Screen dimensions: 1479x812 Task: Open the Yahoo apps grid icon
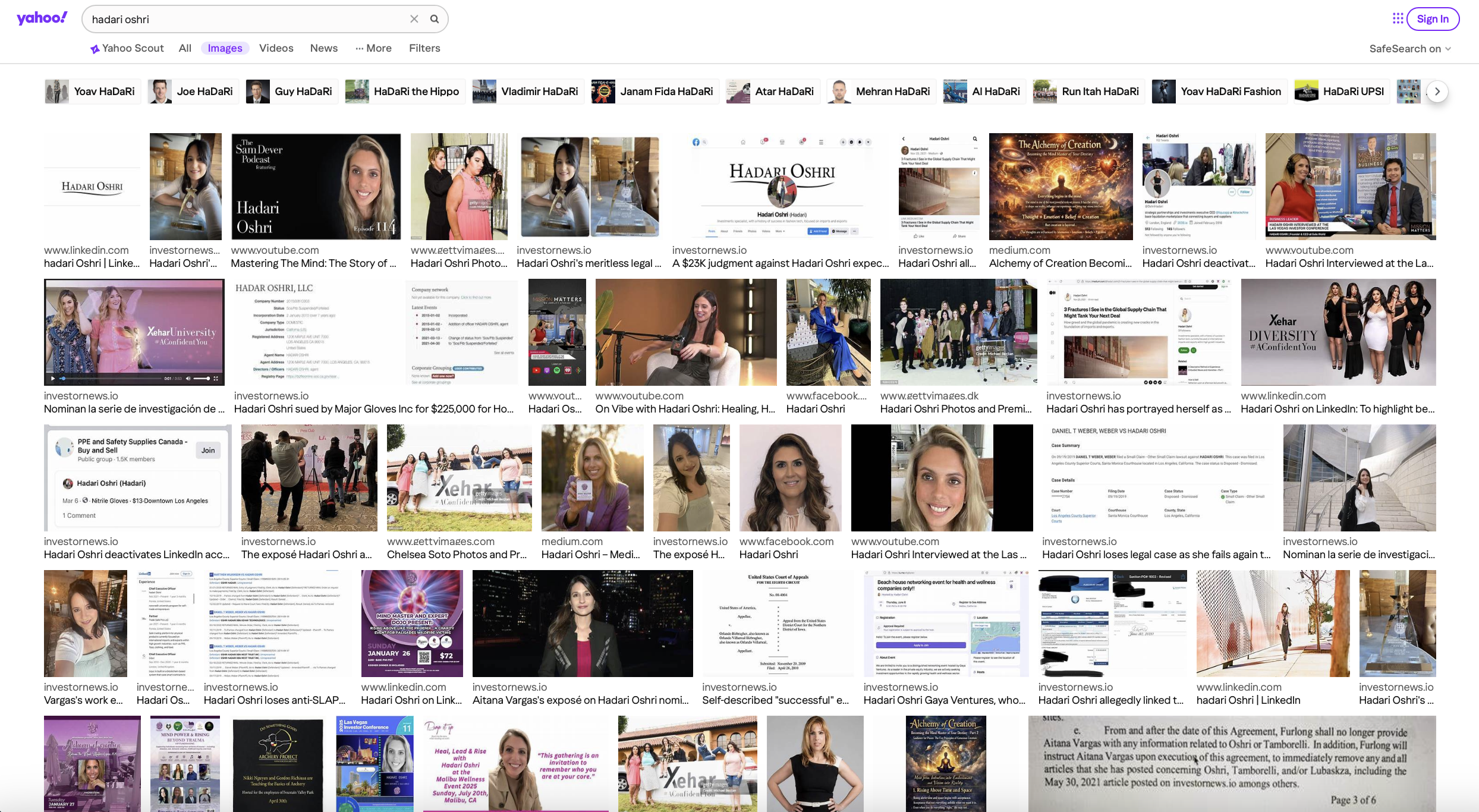1398,18
